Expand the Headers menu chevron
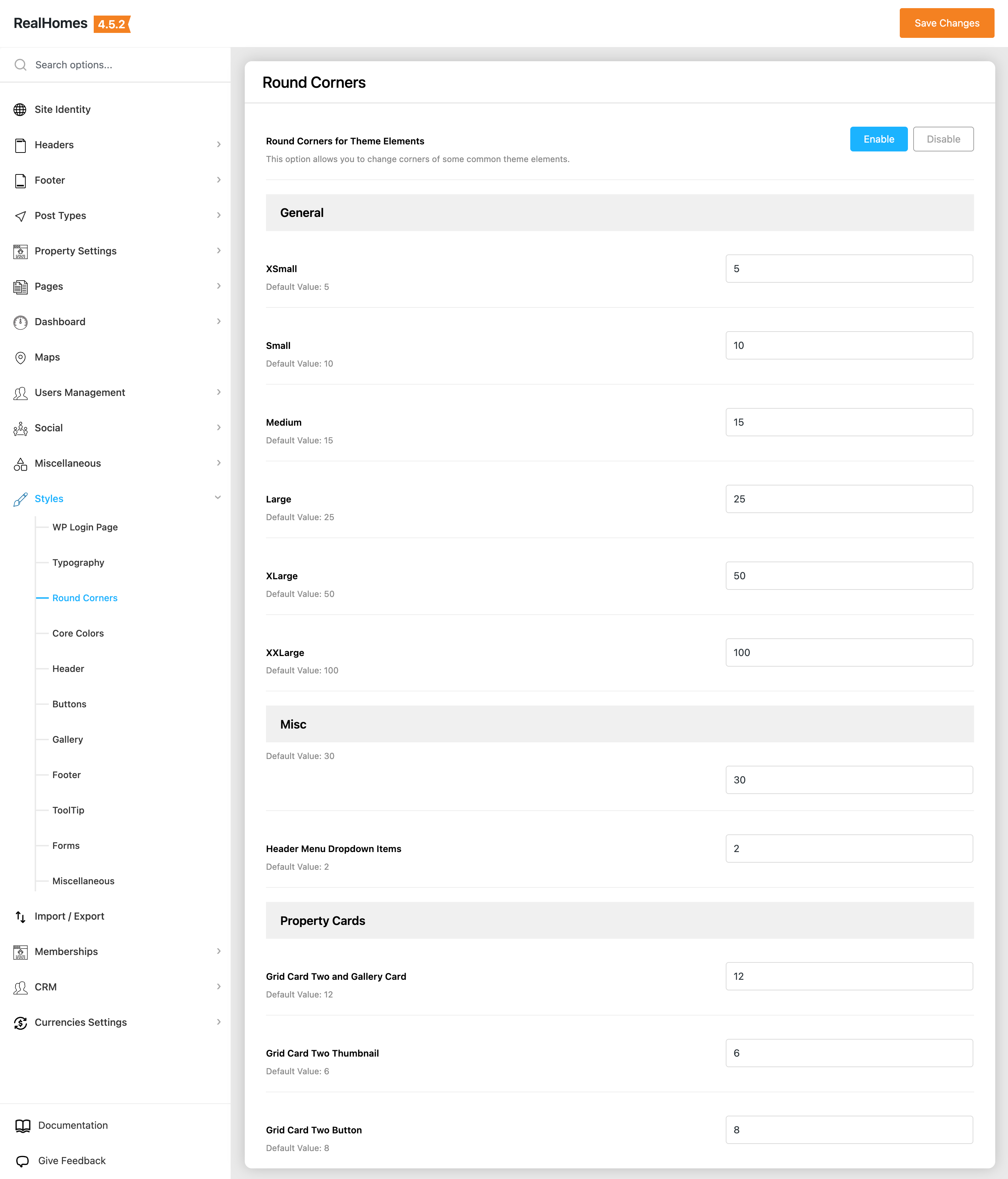This screenshot has height=1179, width=1008. click(x=219, y=144)
